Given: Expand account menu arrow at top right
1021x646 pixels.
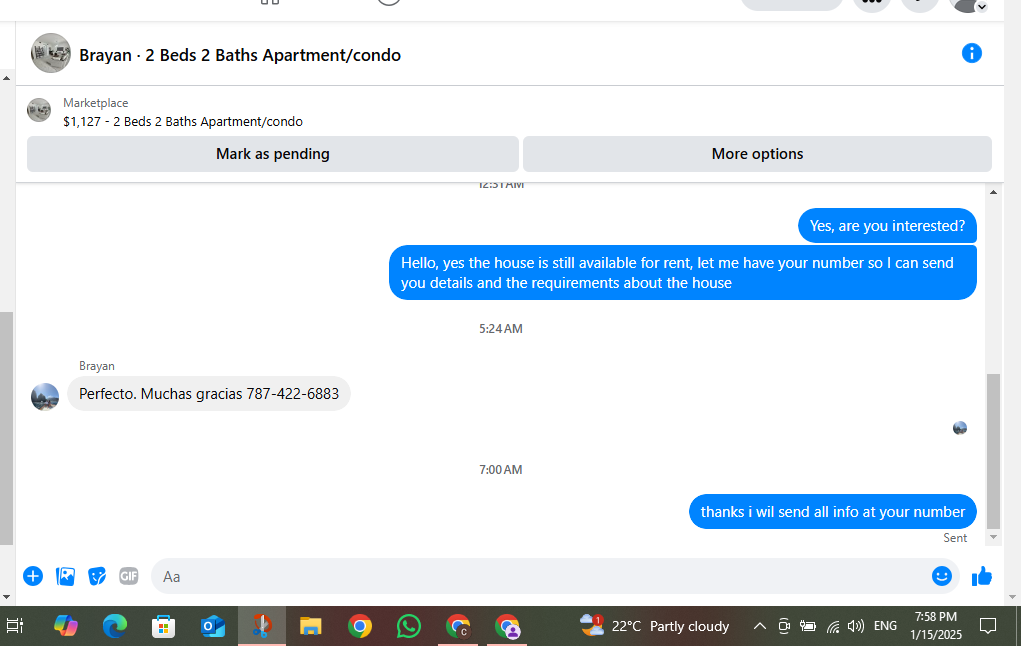Looking at the screenshot, I should pyautogui.click(x=982, y=7).
